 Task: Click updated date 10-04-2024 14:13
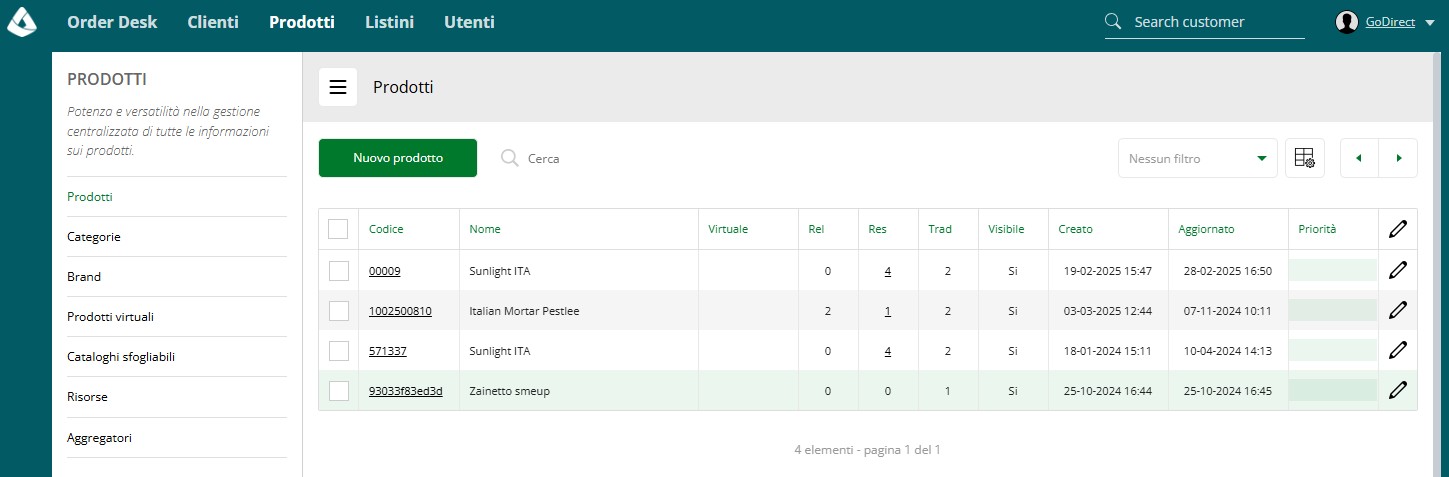pyautogui.click(x=1228, y=351)
